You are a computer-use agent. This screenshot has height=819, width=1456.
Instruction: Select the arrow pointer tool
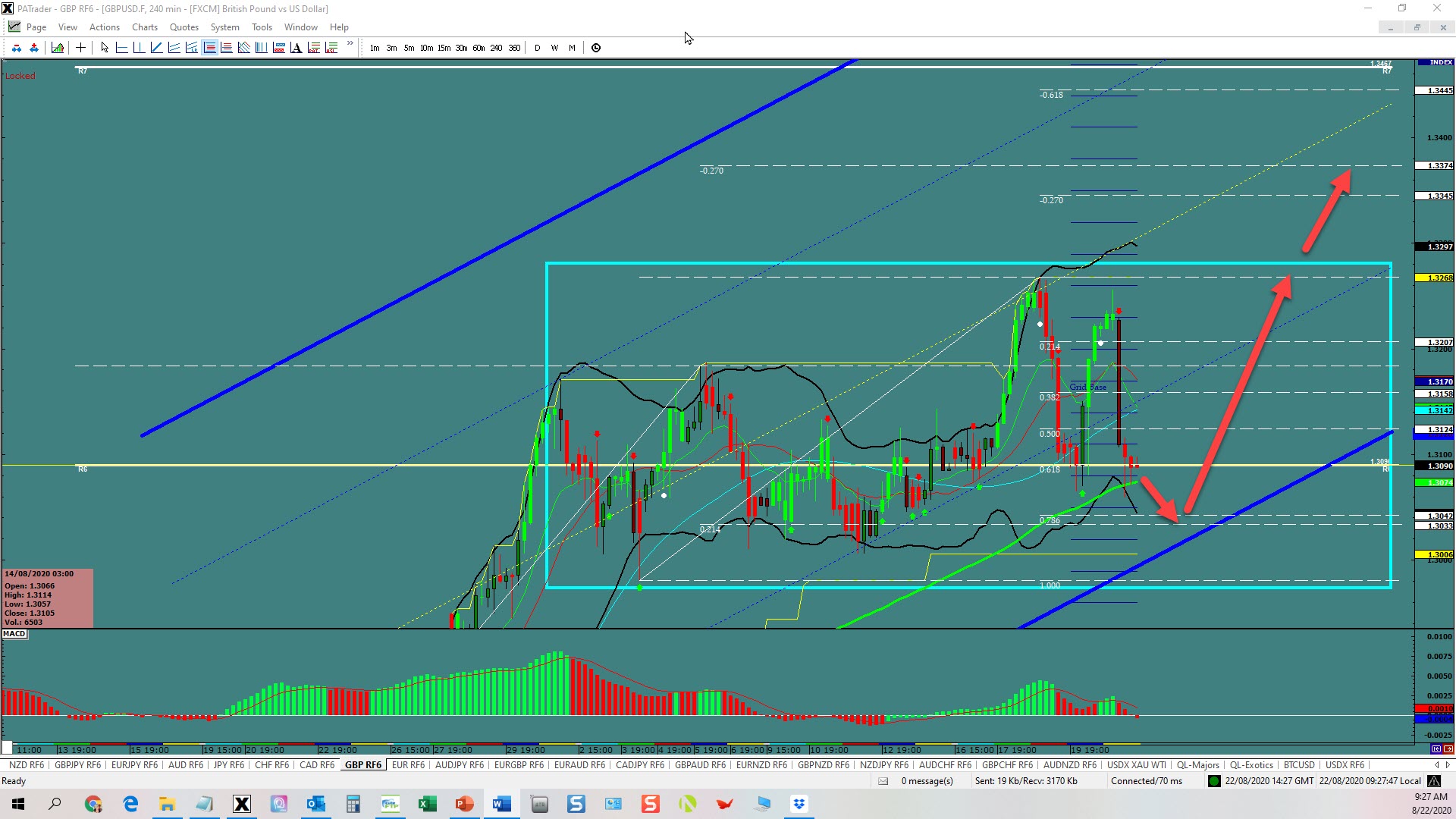(x=105, y=48)
